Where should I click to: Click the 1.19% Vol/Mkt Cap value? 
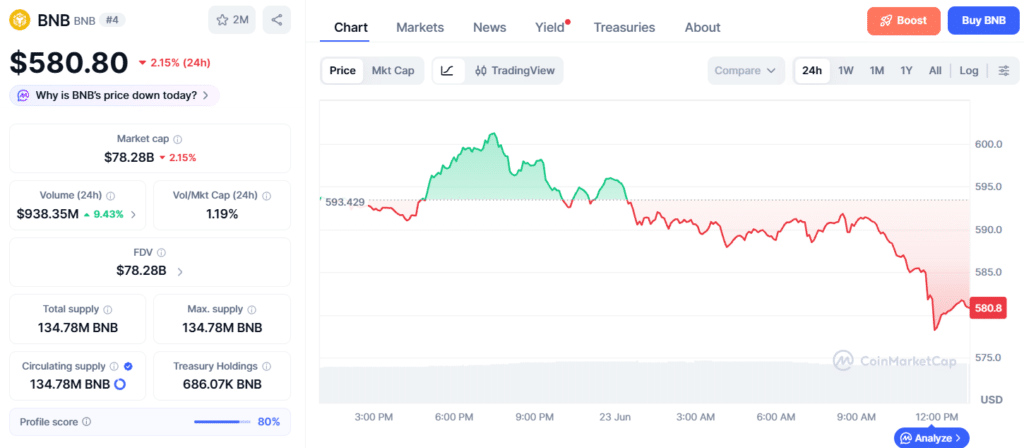(222, 214)
